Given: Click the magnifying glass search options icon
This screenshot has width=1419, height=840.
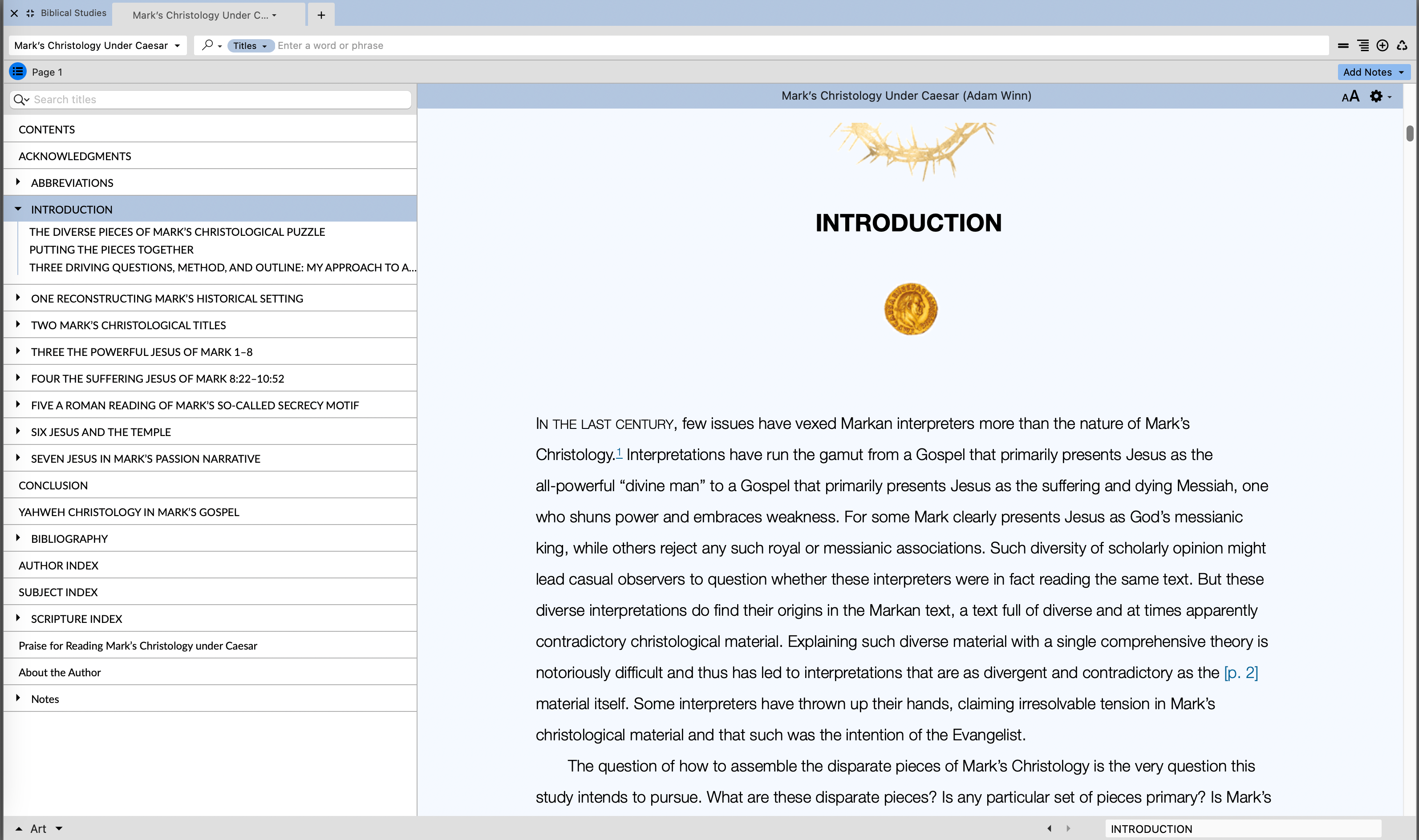Looking at the screenshot, I should 208,45.
